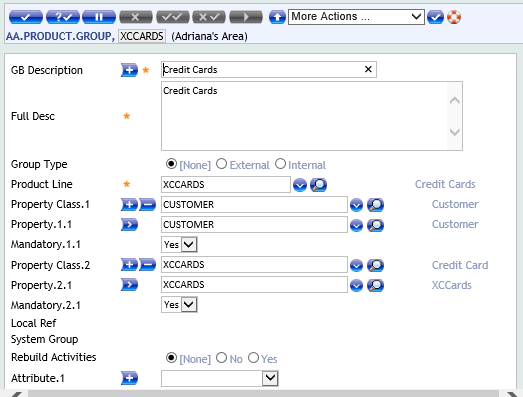Set Rebuild Activities to Yes
Image resolution: width=523 pixels, height=397 pixels.
point(253,358)
